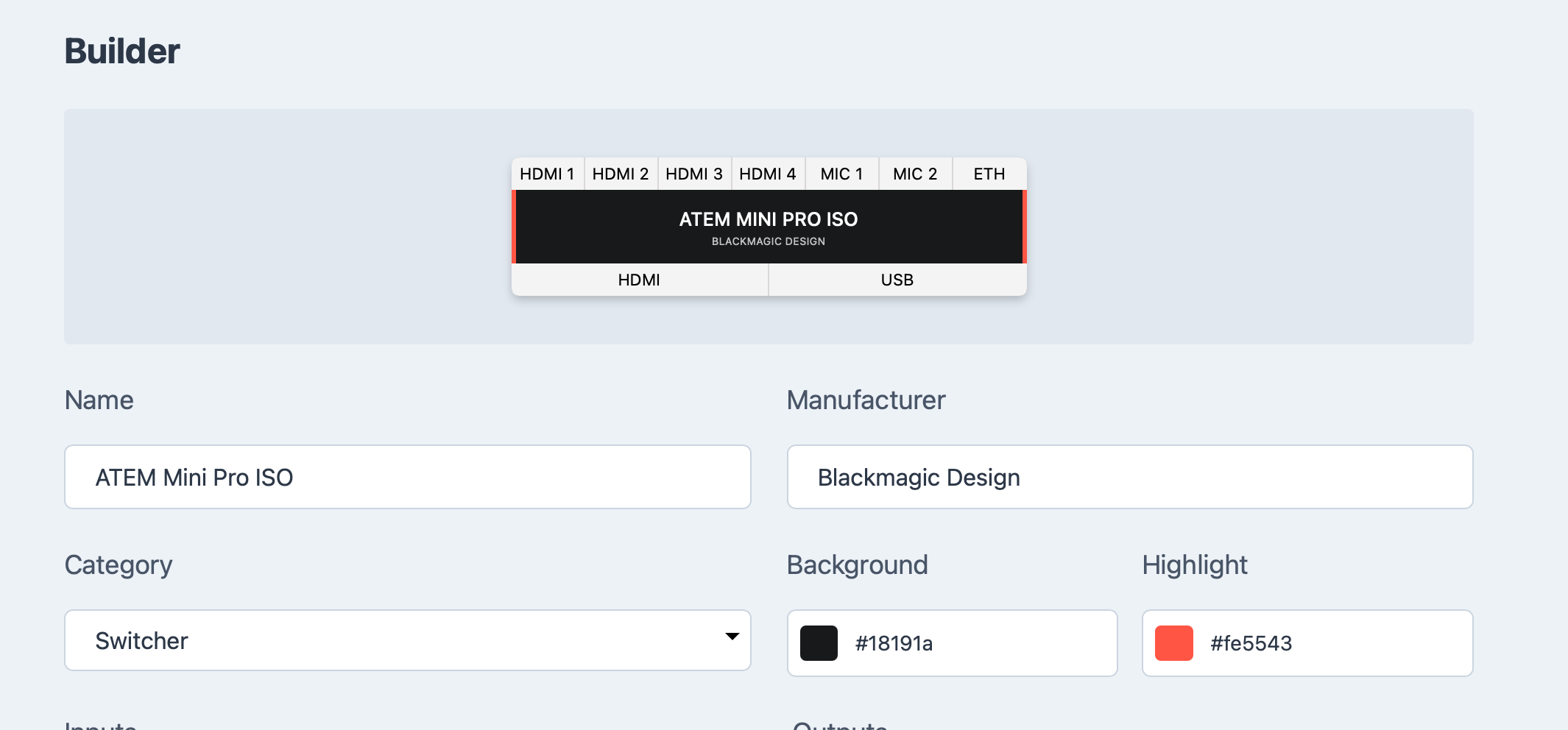This screenshot has height=730, width=1568.
Task: Click the Manufacturer input field
Action: (1130, 477)
